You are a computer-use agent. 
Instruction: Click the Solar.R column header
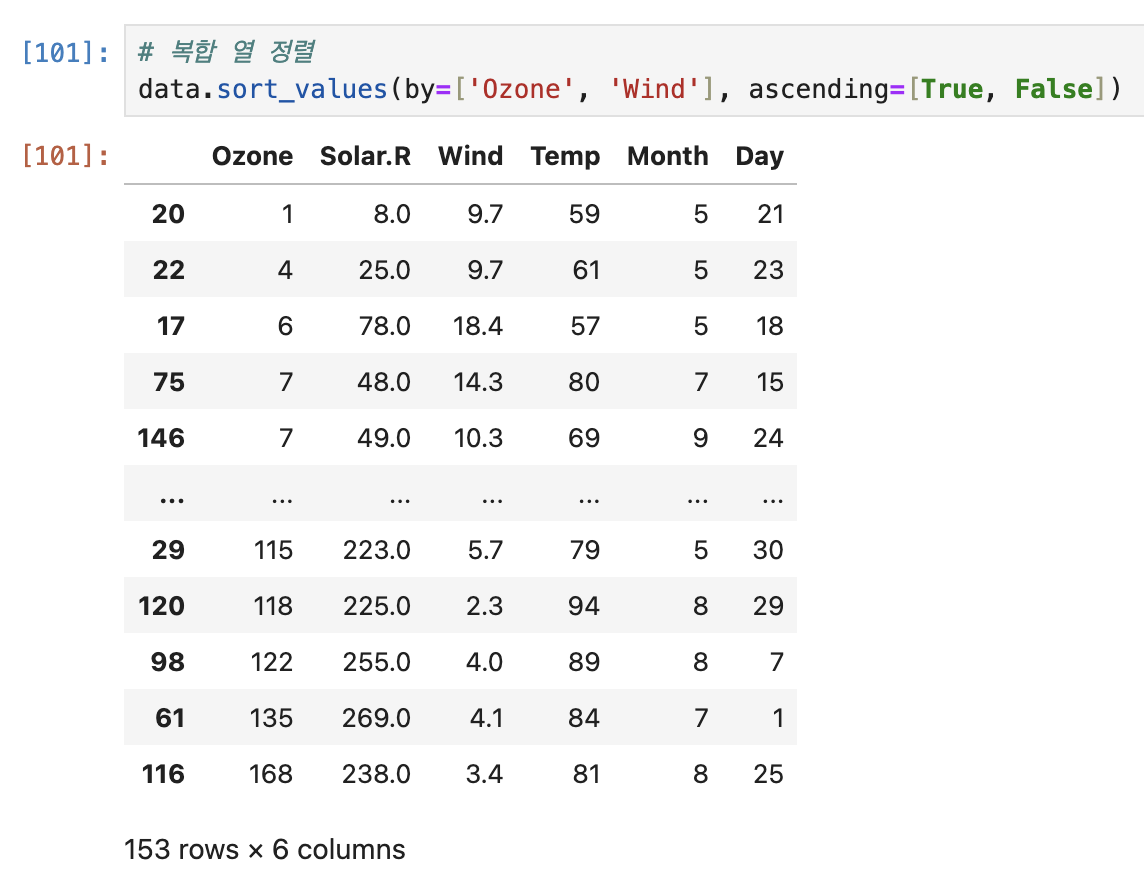[366, 156]
